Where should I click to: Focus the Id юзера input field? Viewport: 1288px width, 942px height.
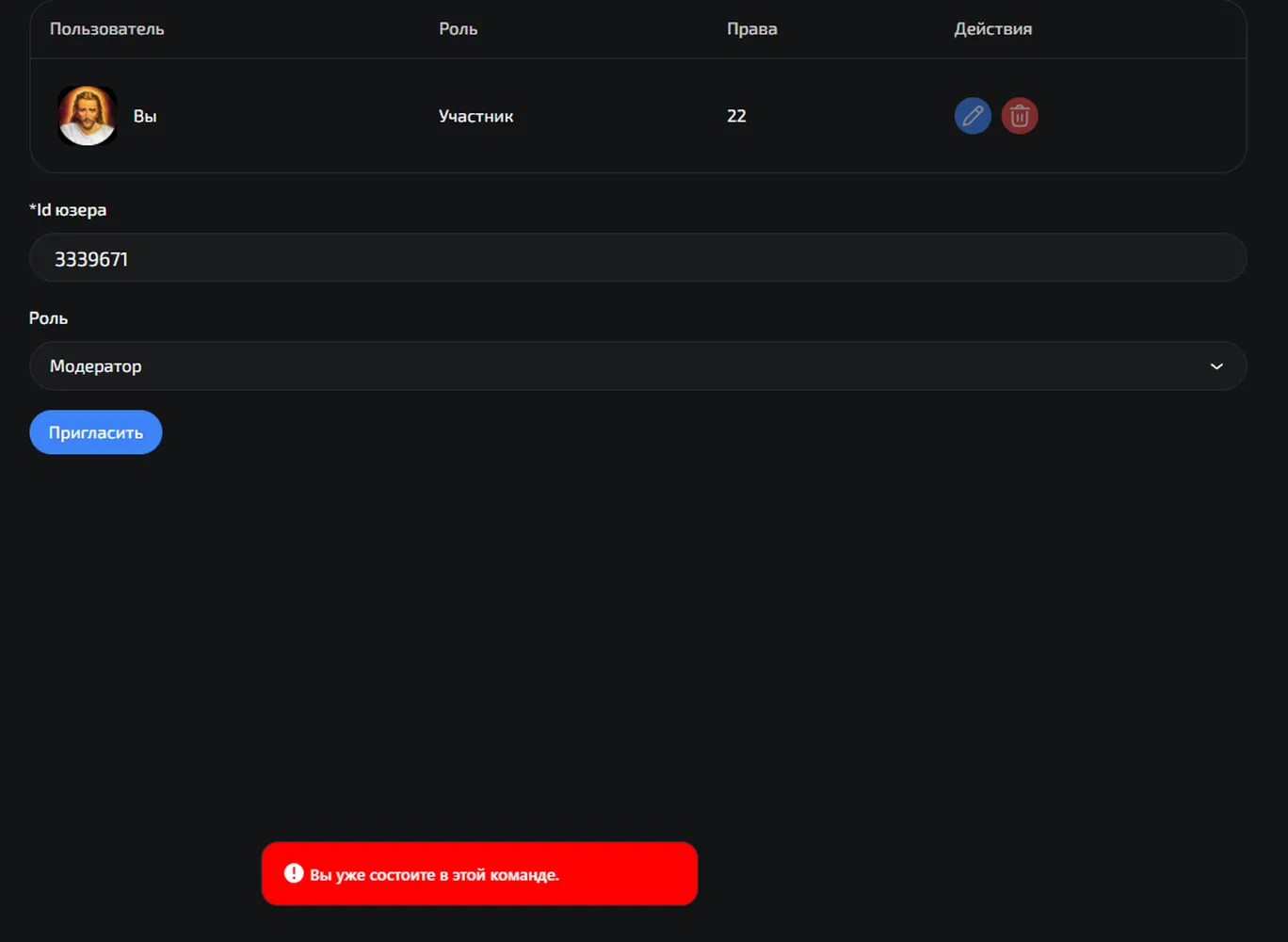638,258
